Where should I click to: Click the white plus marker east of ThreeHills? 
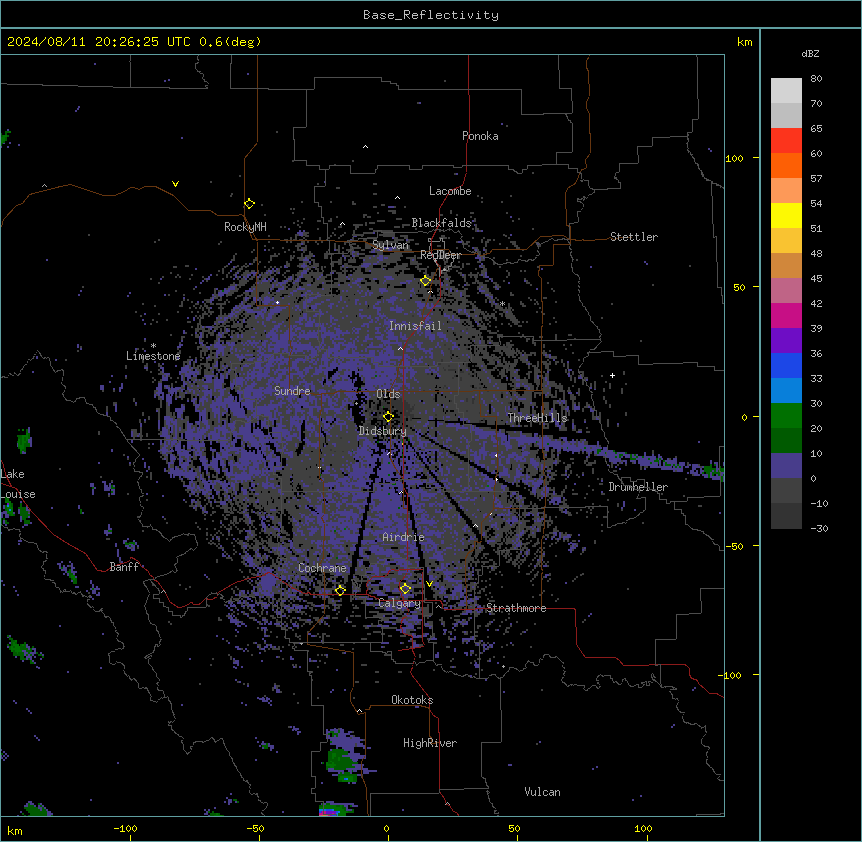pos(612,375)
